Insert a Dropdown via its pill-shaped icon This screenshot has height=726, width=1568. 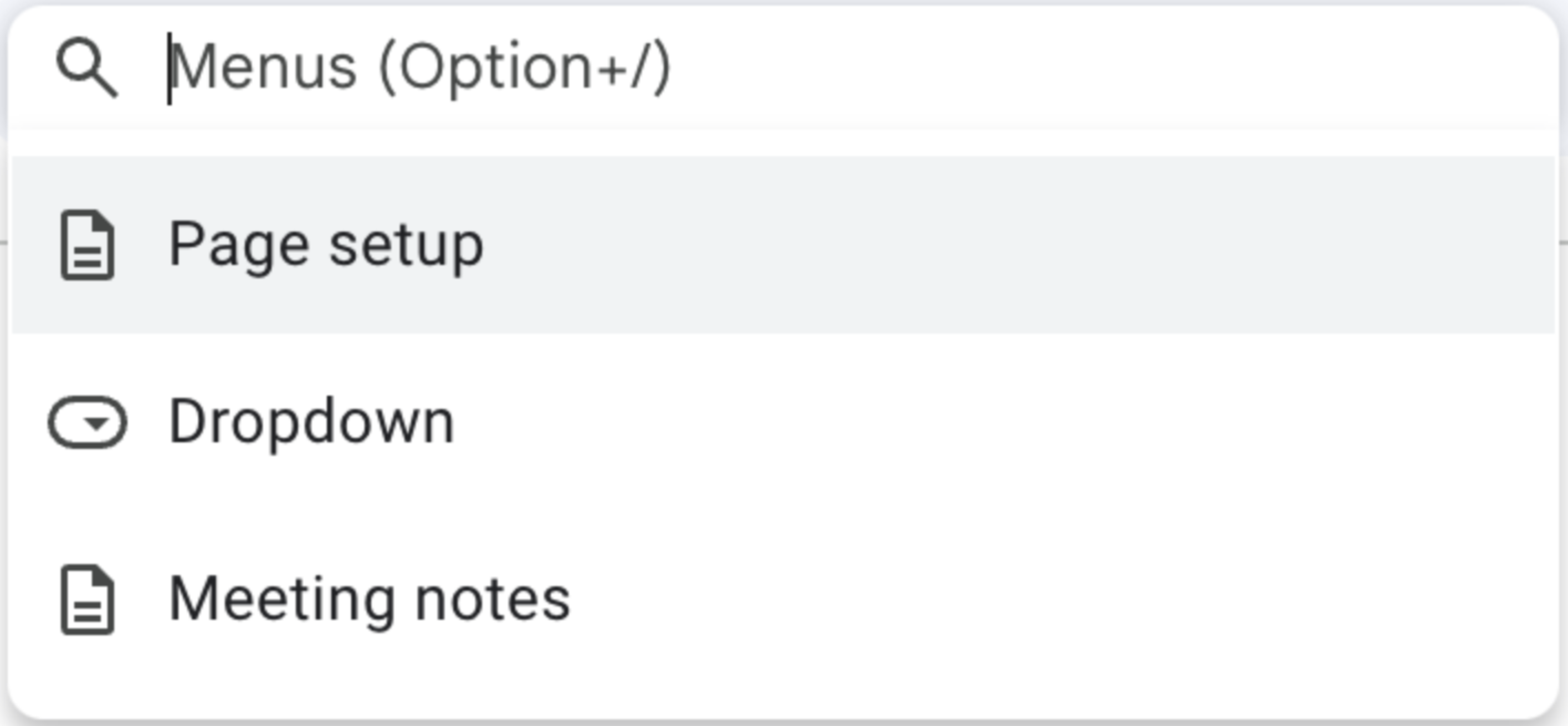click(x=88, y=422)
